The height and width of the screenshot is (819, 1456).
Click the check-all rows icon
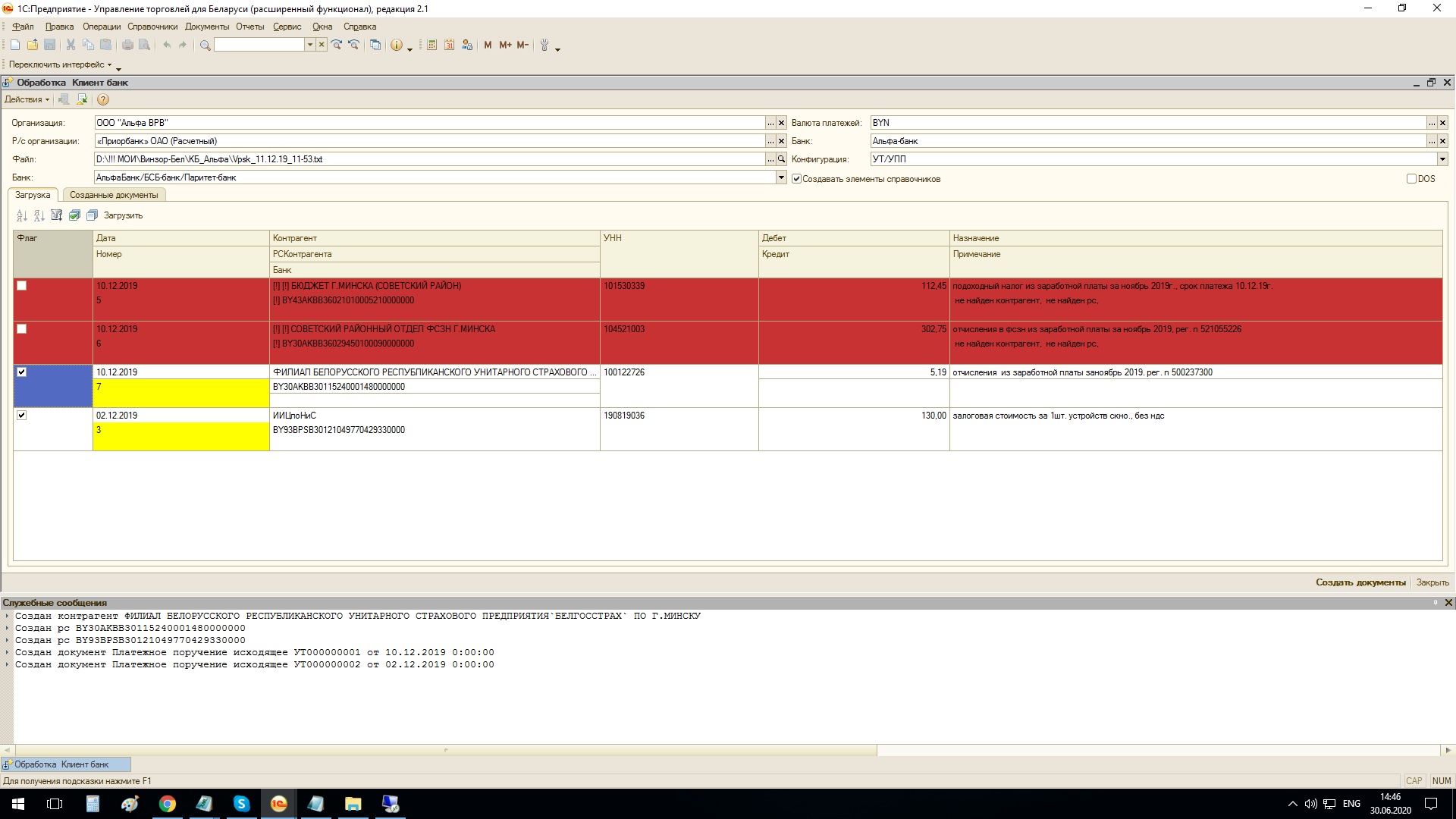[x=74, y=215]
